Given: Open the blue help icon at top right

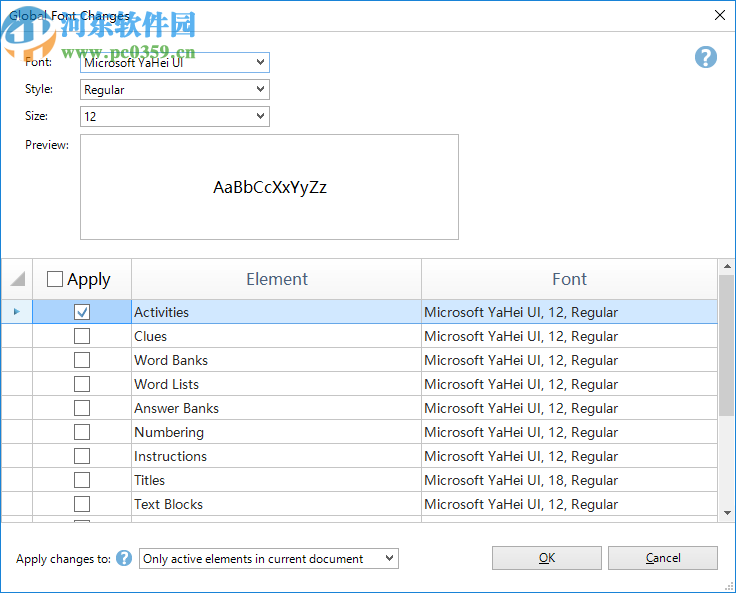Looking at the screenshot, I should pos(705,57).
